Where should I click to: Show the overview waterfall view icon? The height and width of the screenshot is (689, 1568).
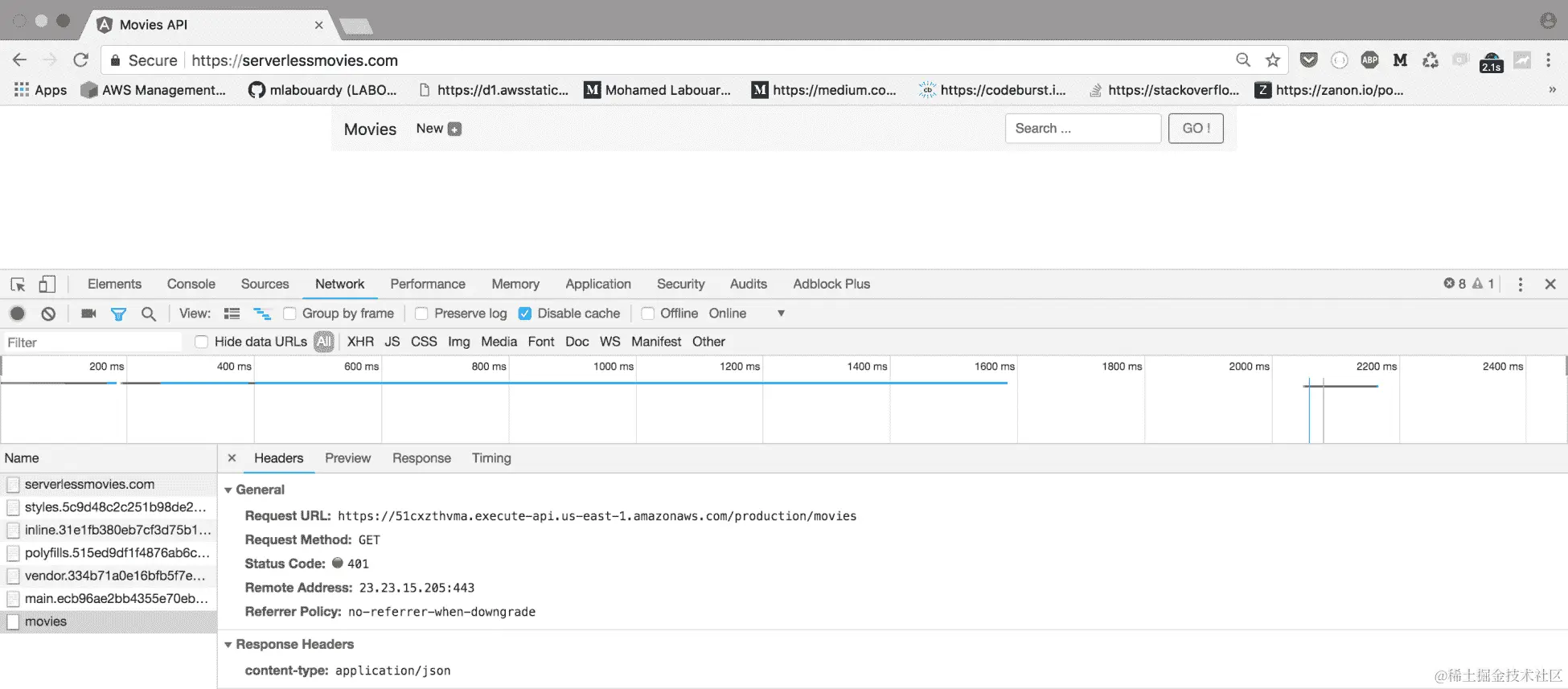pyautogui.click(x=262, y=314)
